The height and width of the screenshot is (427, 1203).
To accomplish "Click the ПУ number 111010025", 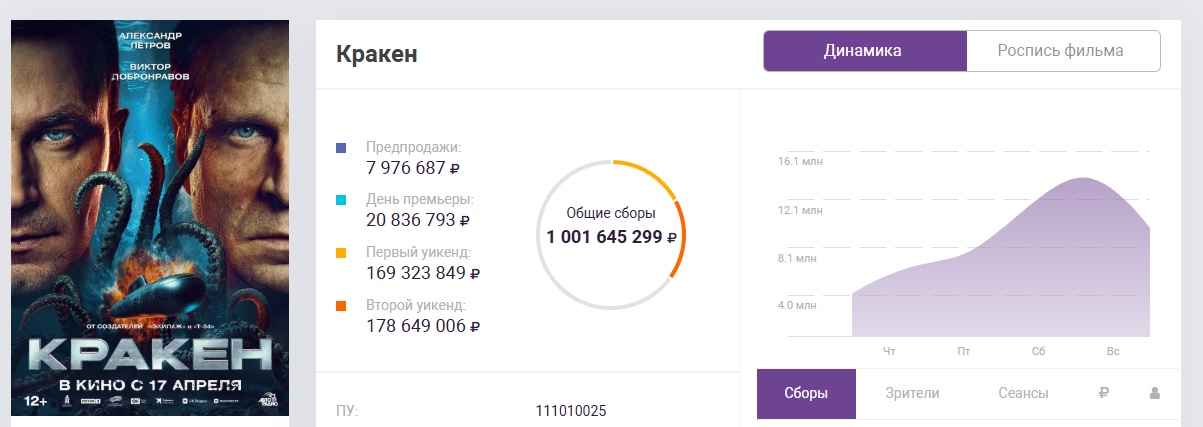I will point(571,411).
